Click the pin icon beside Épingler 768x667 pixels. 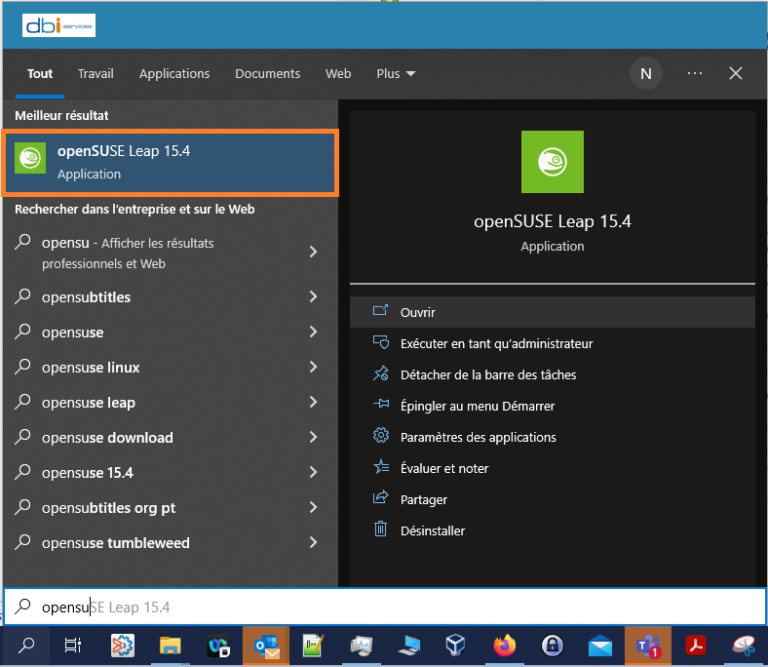(381, 404)
